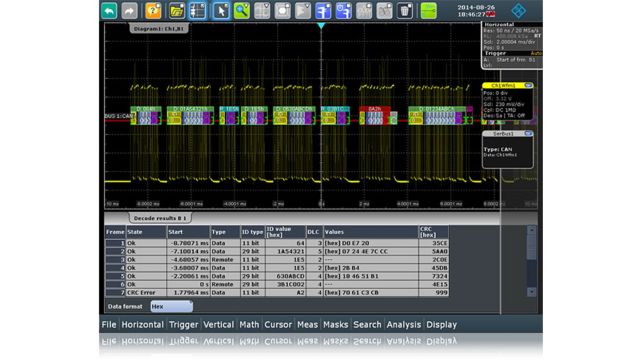The image size is (640, 360).
Task: Click ID value '3B1C002' cell
Action: point(285,284)
